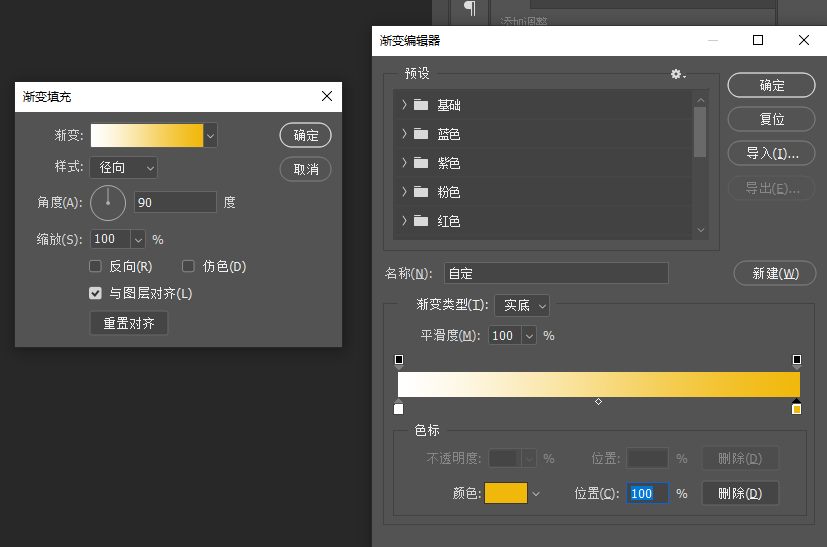The height and width of the screenshot is (547, 827).
Task: Click the gradient preview swatch in Gradient Fill
Action: pos(147,136)
